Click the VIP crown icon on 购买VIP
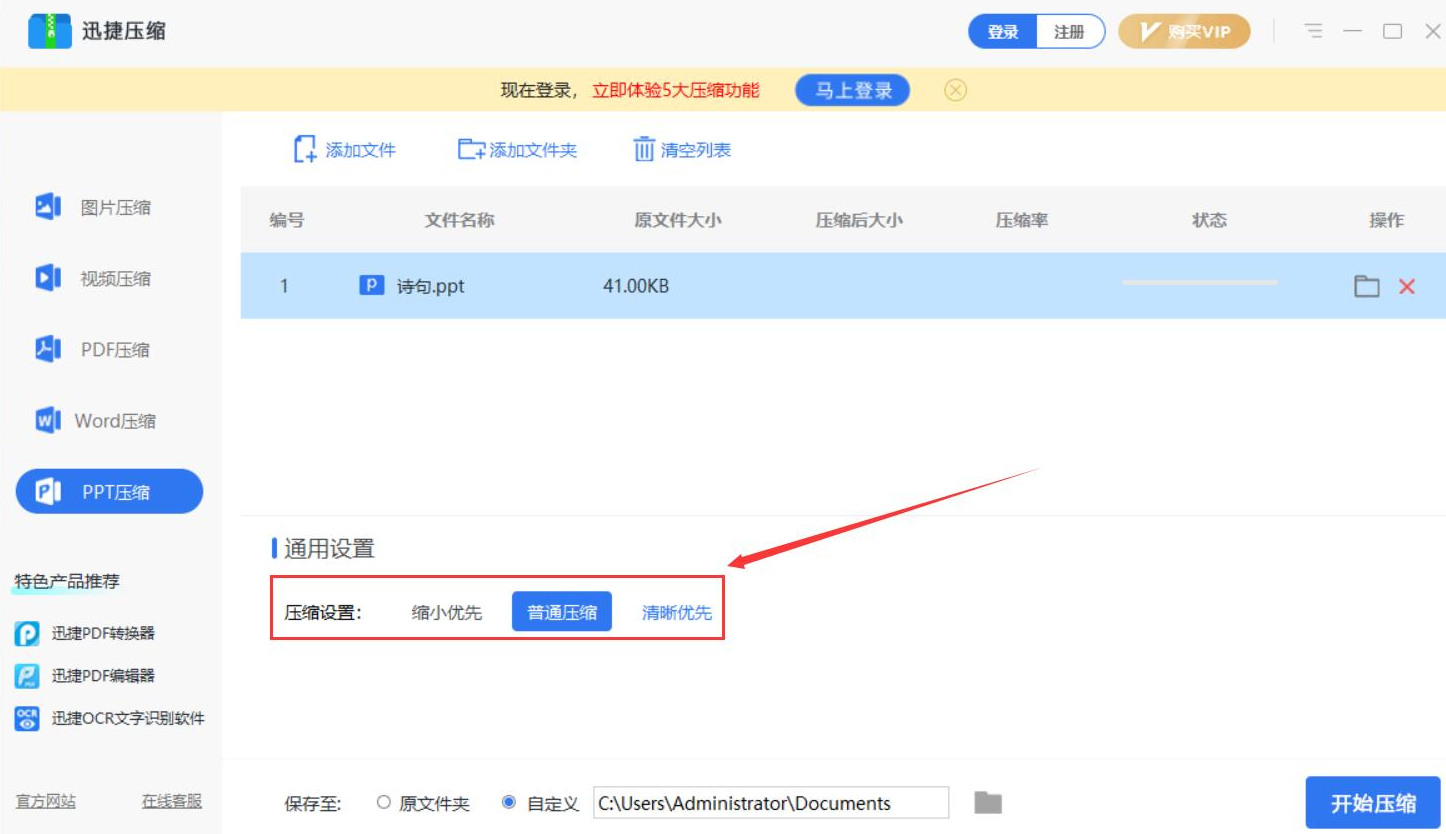 click(x=1148, y=31)
